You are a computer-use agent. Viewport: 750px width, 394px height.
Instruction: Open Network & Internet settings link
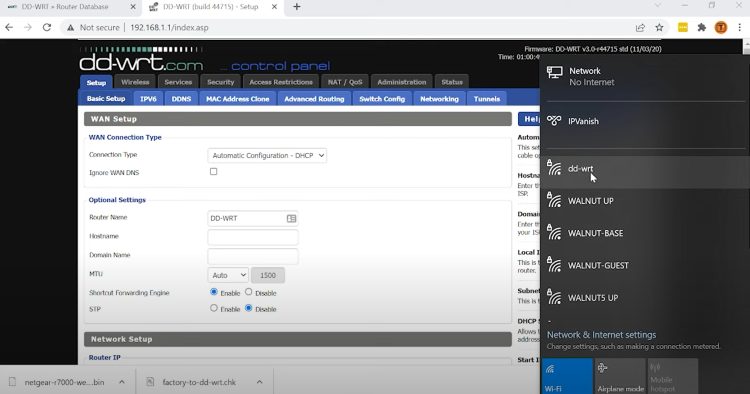point(601,335)
